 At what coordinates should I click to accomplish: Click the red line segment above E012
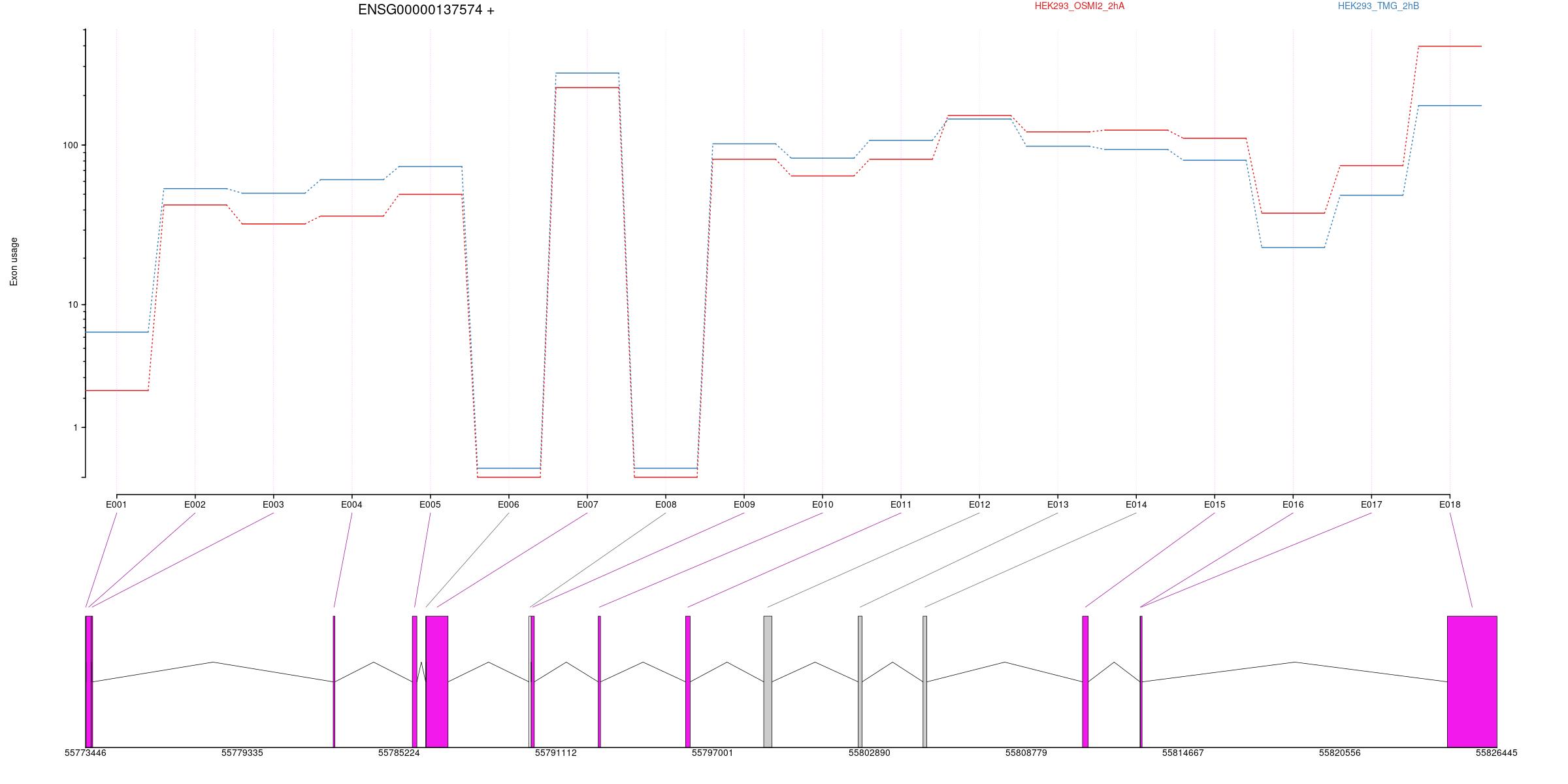[x=979, y=115]
